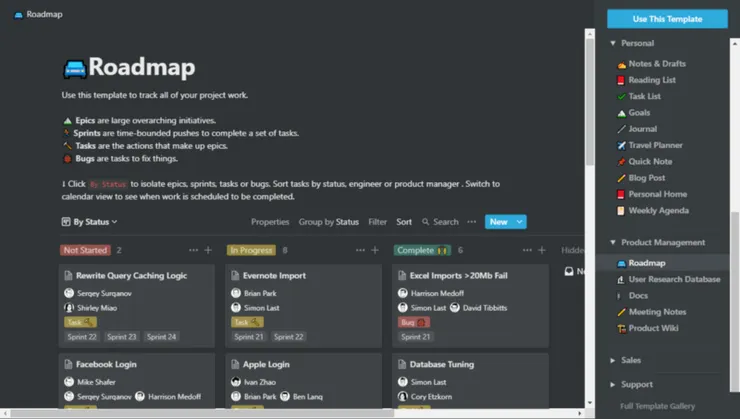This screenshot has height=419, width=740.
Task: Click the Quick Note pushpin icon
Action: (x=622, y=162)
